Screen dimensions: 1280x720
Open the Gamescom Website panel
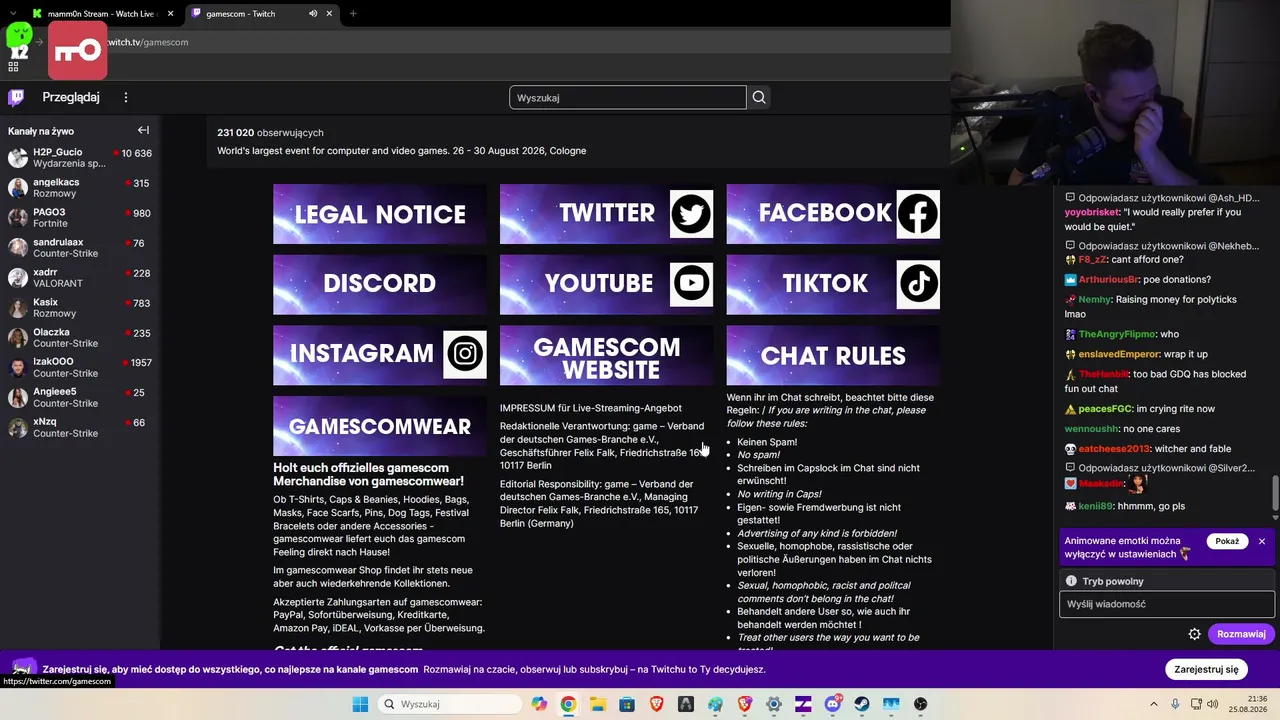pyautogui.click(x=607, y=355)
